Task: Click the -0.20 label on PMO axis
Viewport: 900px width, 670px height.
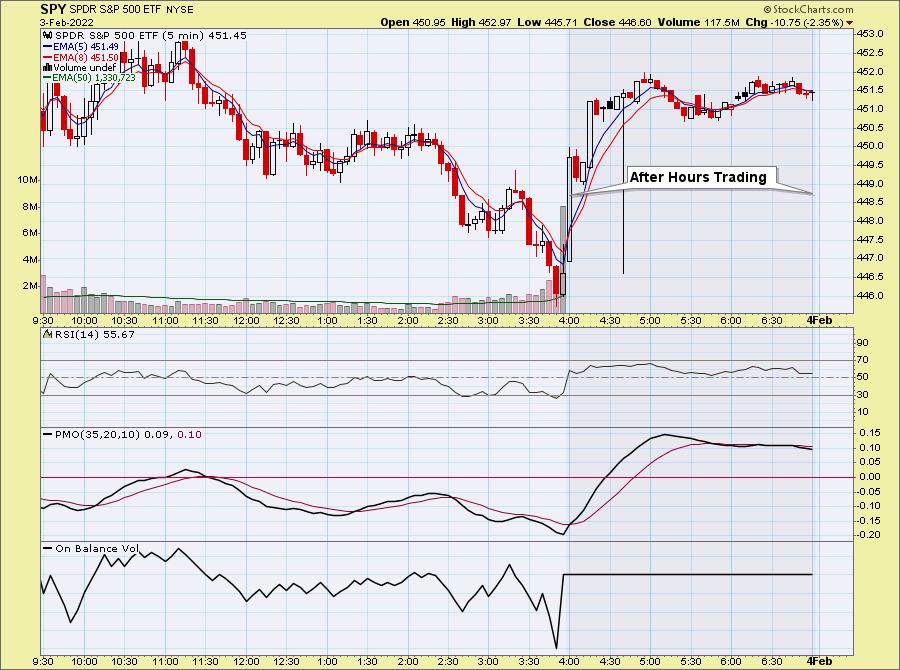Action: [x=869, y=535]
